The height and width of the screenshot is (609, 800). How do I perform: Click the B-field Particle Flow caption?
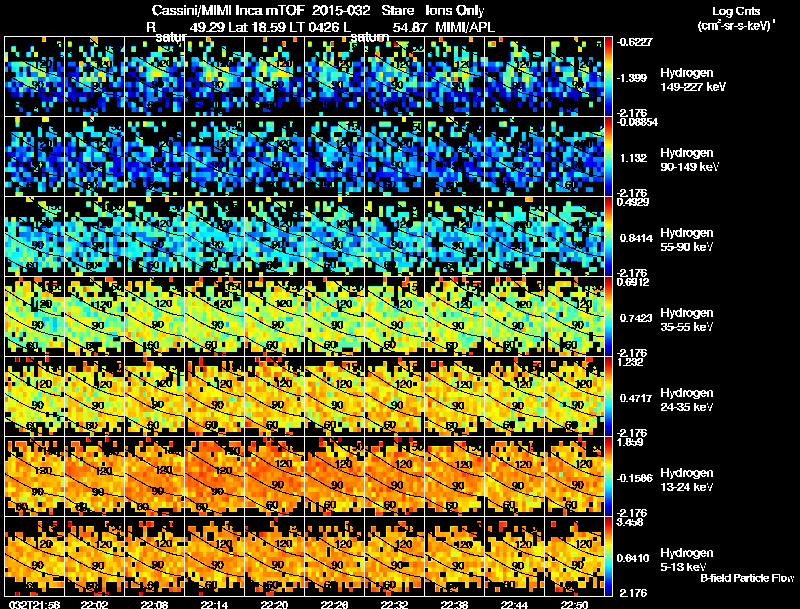pos(747,578)
